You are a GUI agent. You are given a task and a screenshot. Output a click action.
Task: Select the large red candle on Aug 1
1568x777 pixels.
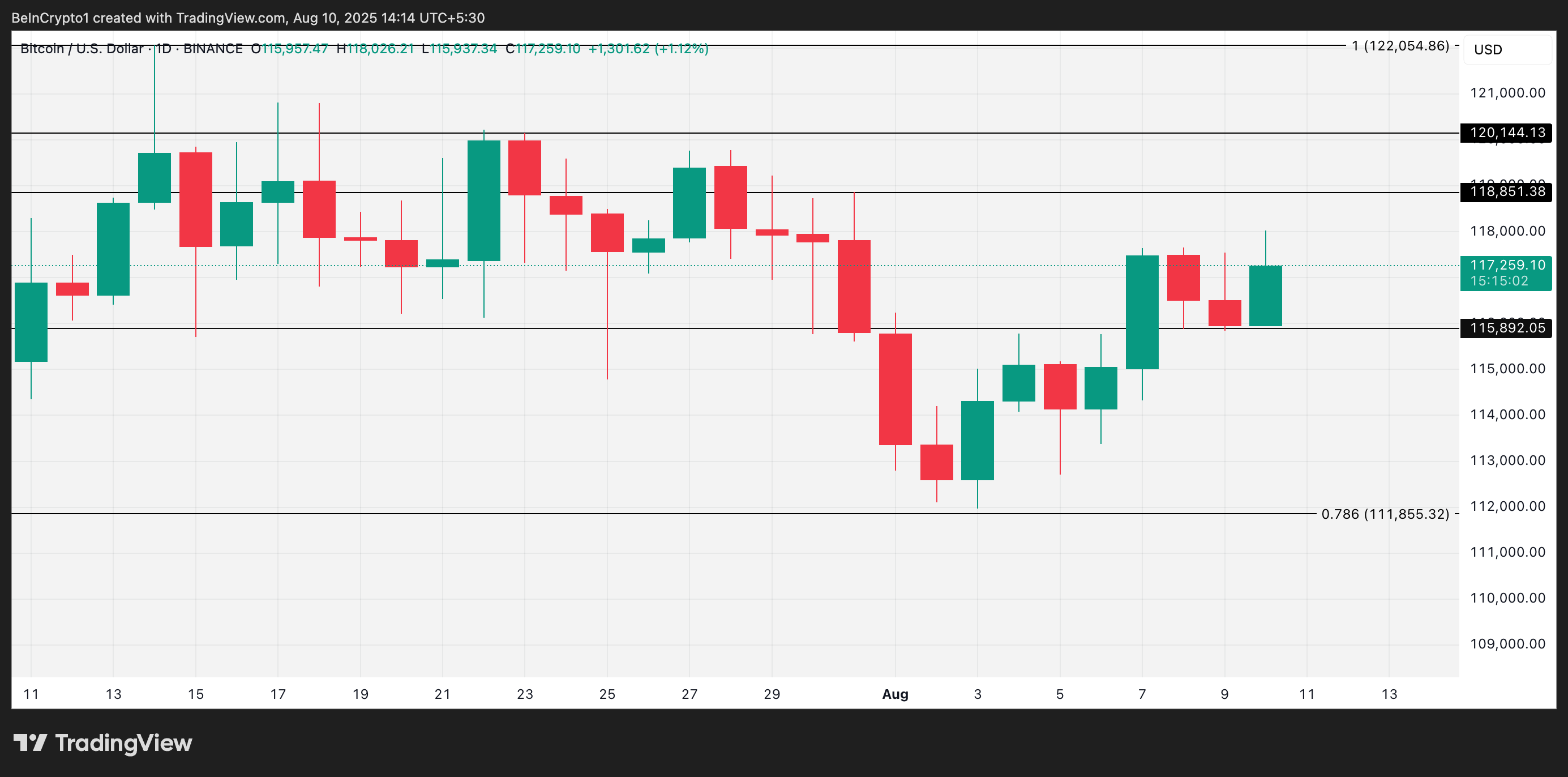coord(895,389)
